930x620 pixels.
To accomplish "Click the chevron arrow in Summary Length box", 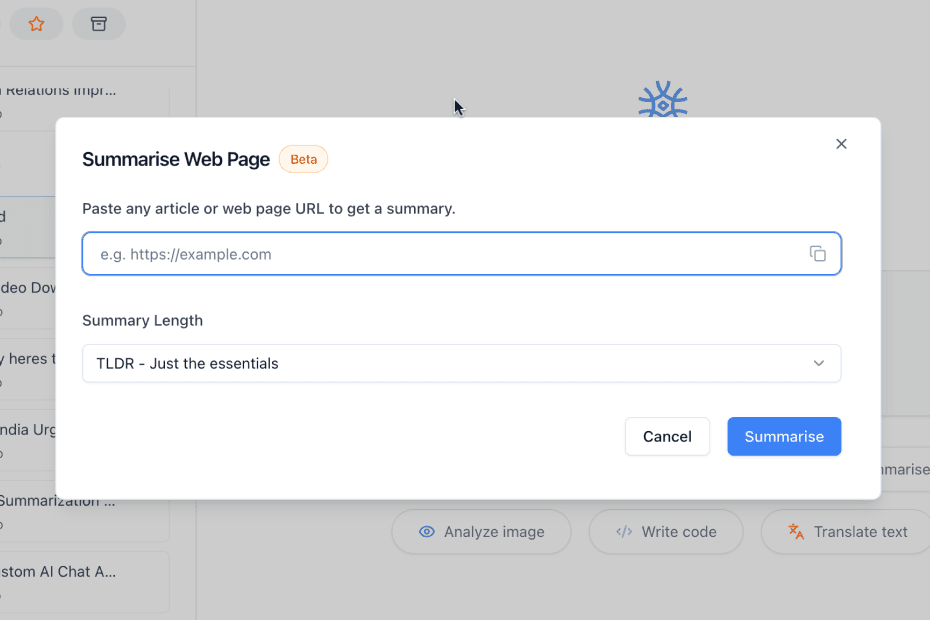I will [819, 363].
